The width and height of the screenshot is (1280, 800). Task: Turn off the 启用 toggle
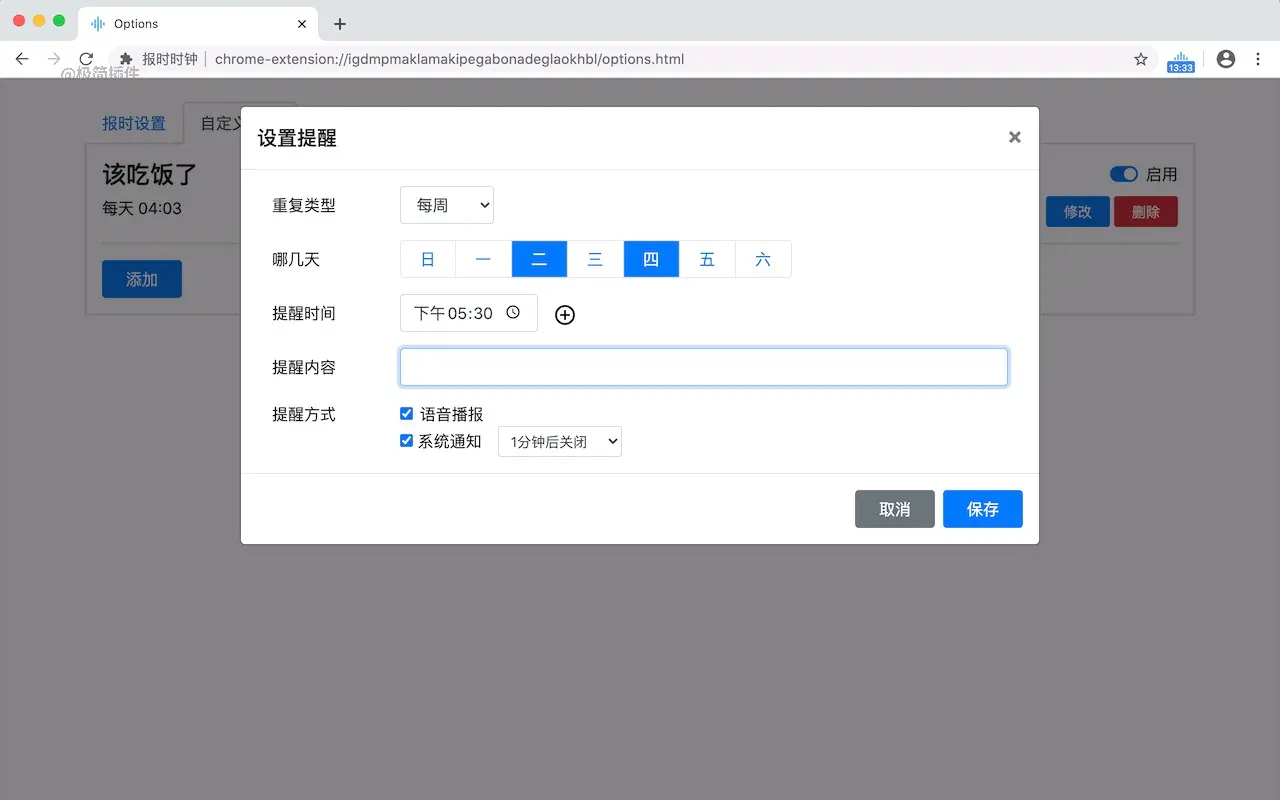coord(1124,173)
